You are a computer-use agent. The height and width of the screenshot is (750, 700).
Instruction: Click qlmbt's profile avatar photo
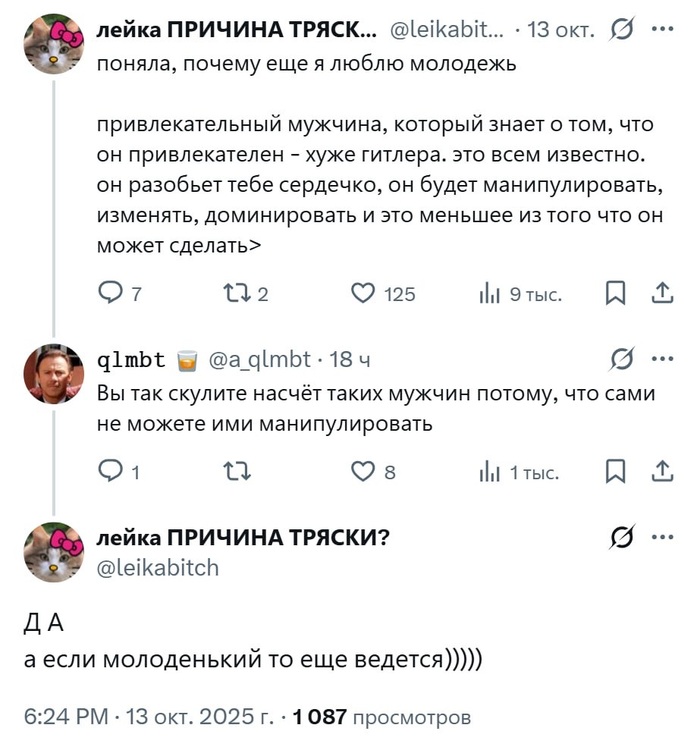[54, 374]
